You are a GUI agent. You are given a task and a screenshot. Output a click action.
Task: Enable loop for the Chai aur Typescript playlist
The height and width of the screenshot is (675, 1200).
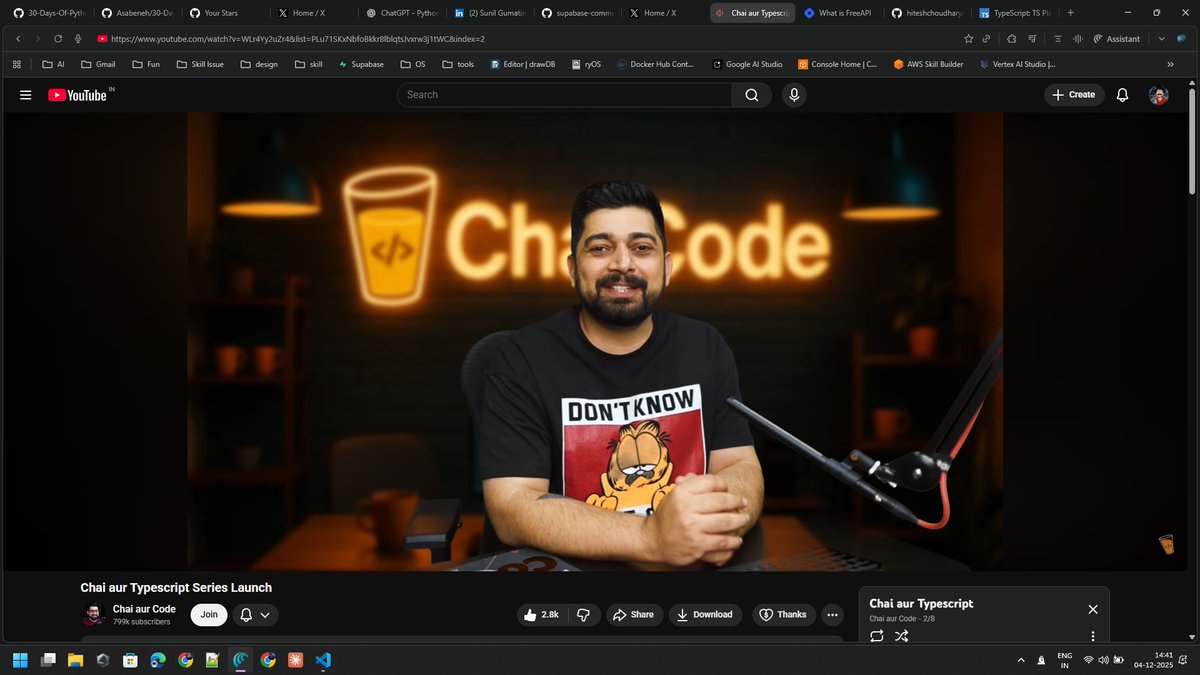pos(877,636)
